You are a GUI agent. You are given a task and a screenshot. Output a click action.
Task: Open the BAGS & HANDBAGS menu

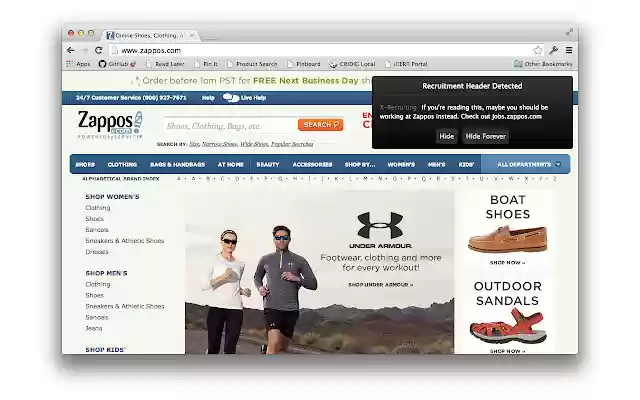tap(177, 164)
